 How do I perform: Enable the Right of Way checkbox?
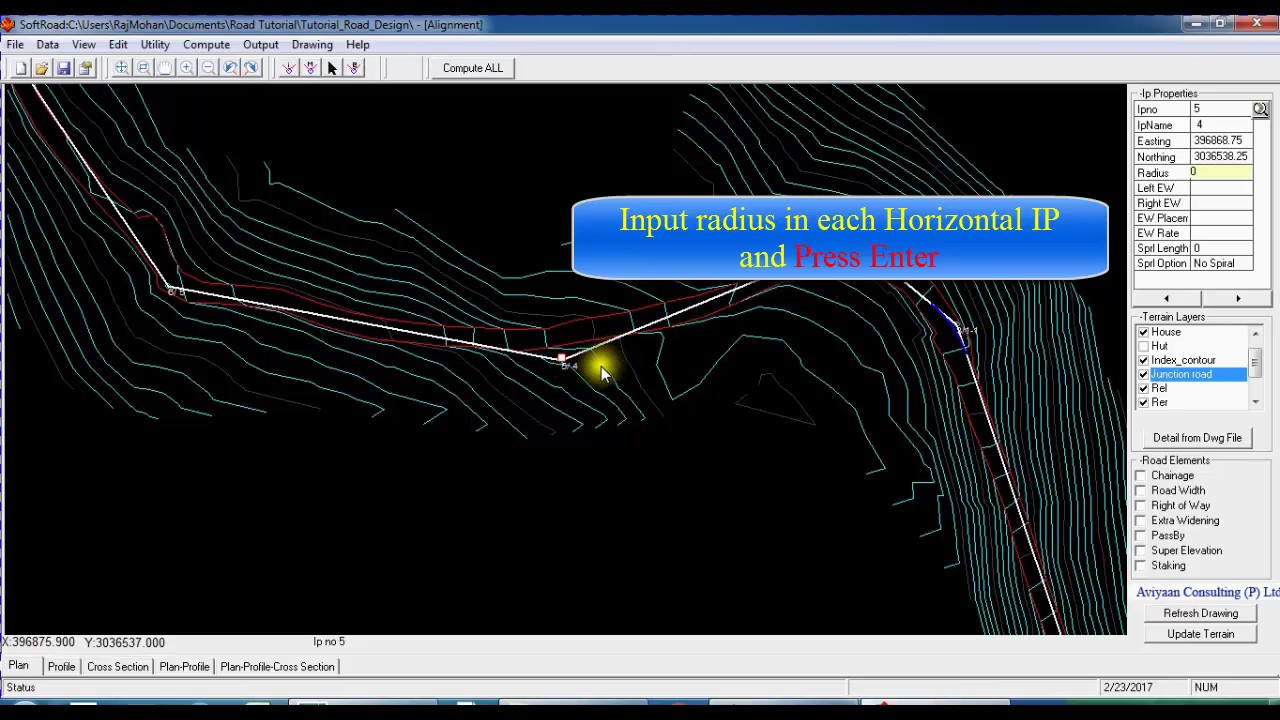(x=1141, y=506)
